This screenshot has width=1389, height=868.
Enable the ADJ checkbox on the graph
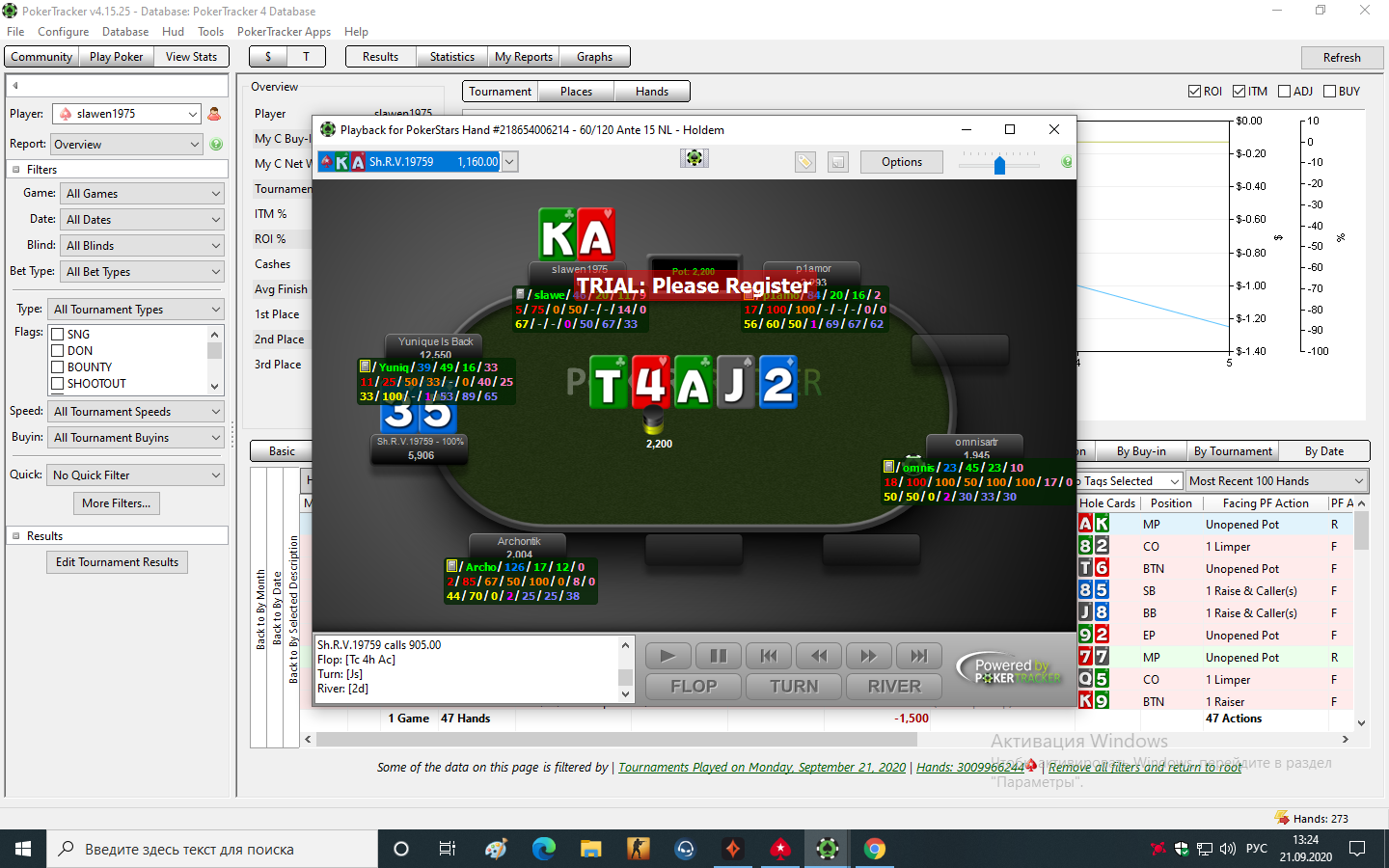pyautogui.click(x=1284, y=92)
